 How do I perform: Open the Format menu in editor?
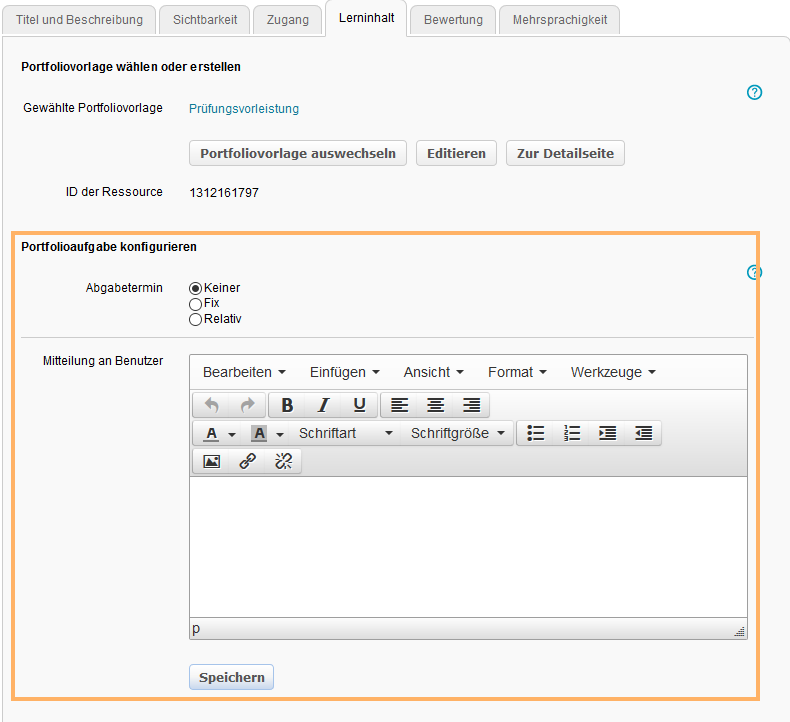516,372
